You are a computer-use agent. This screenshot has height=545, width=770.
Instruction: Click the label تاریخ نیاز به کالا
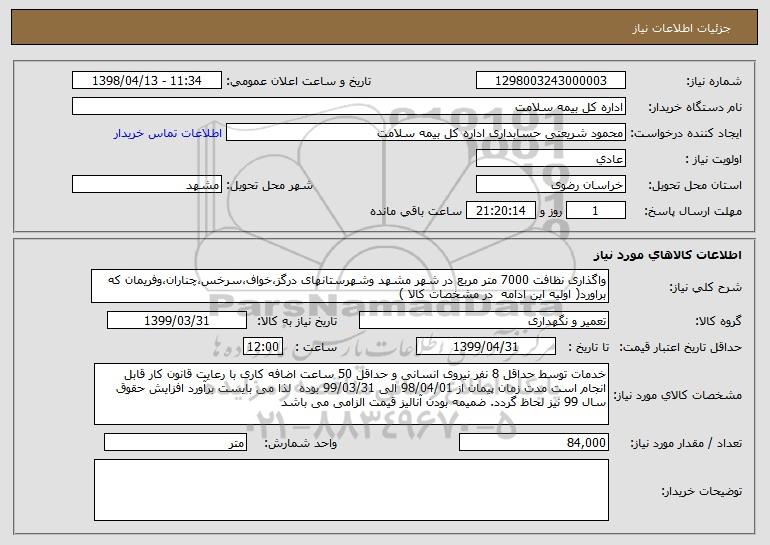(x=297, y=322)
